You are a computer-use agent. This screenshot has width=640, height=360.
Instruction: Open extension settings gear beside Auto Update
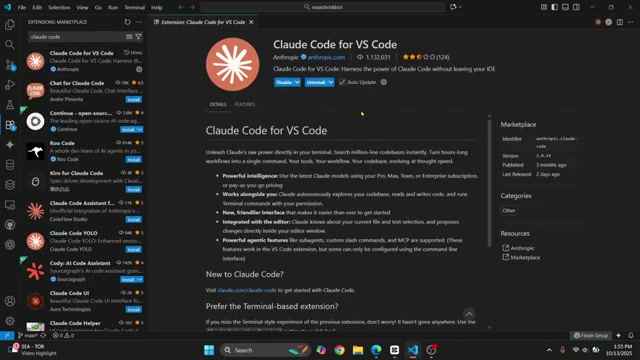pos(384,82)
